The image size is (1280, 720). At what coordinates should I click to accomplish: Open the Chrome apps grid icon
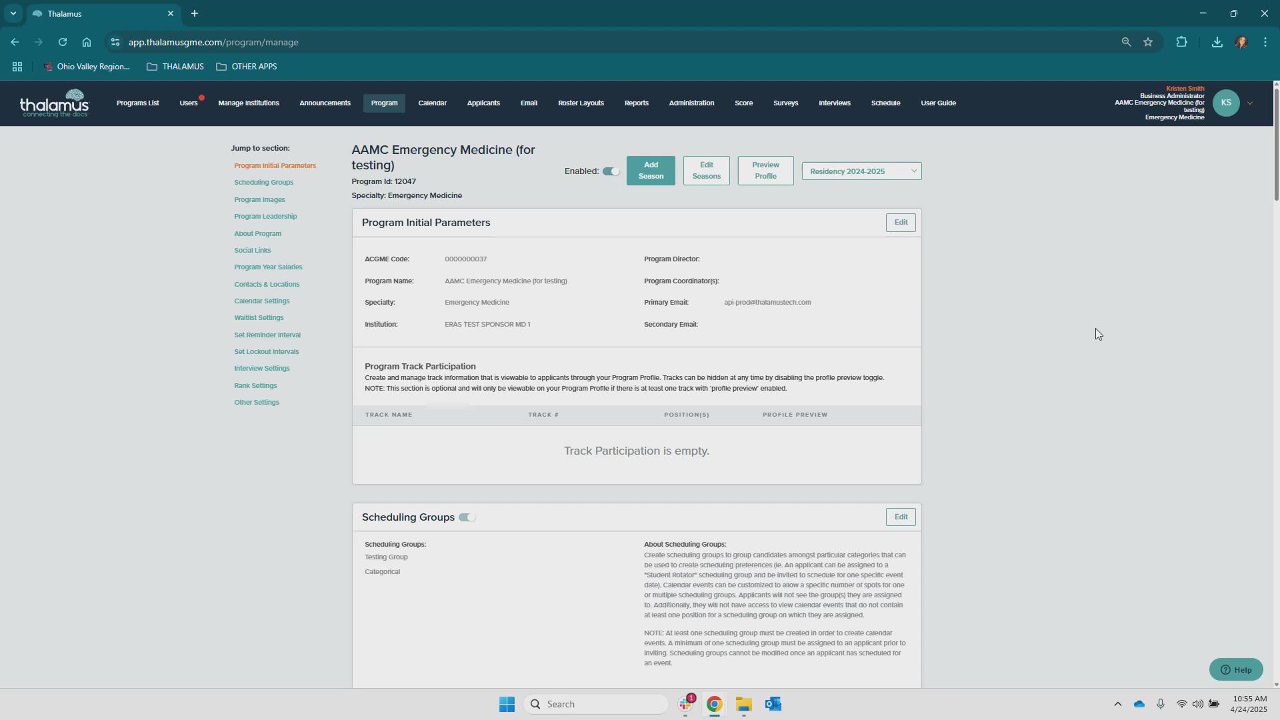[17, 66]
